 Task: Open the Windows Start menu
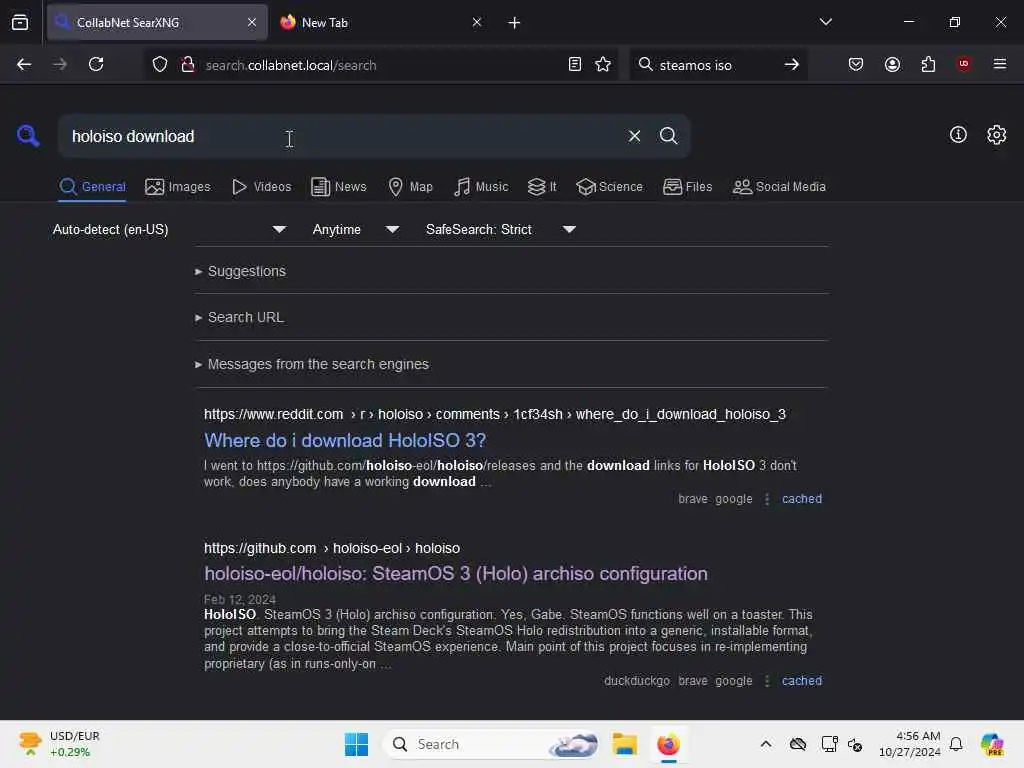357,744
